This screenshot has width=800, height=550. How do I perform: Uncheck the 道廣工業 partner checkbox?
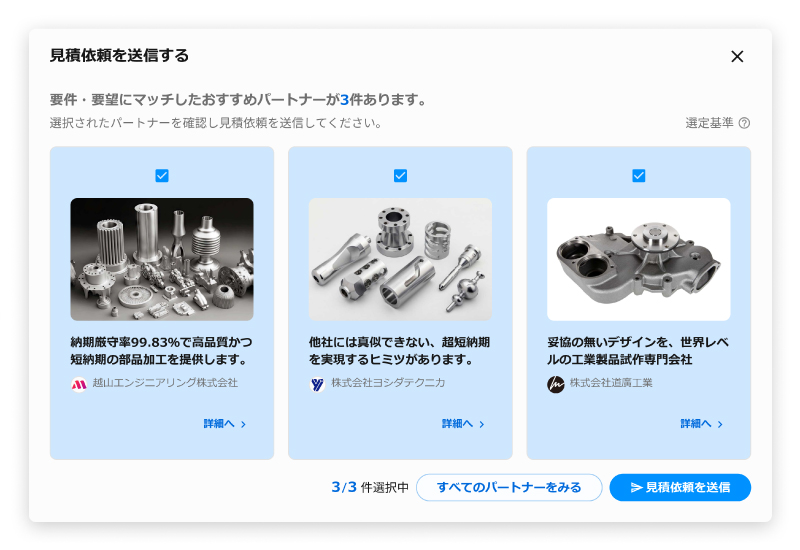tap(639, 176)
